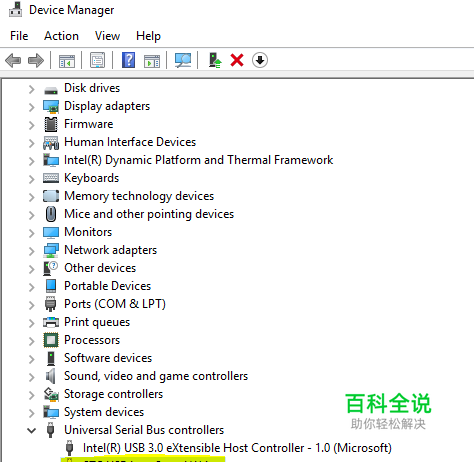The width and height of the screenshot is (474, 462).
Task: Select Storage controllers label
Action: pyautogui.click(x=113, y=394)
